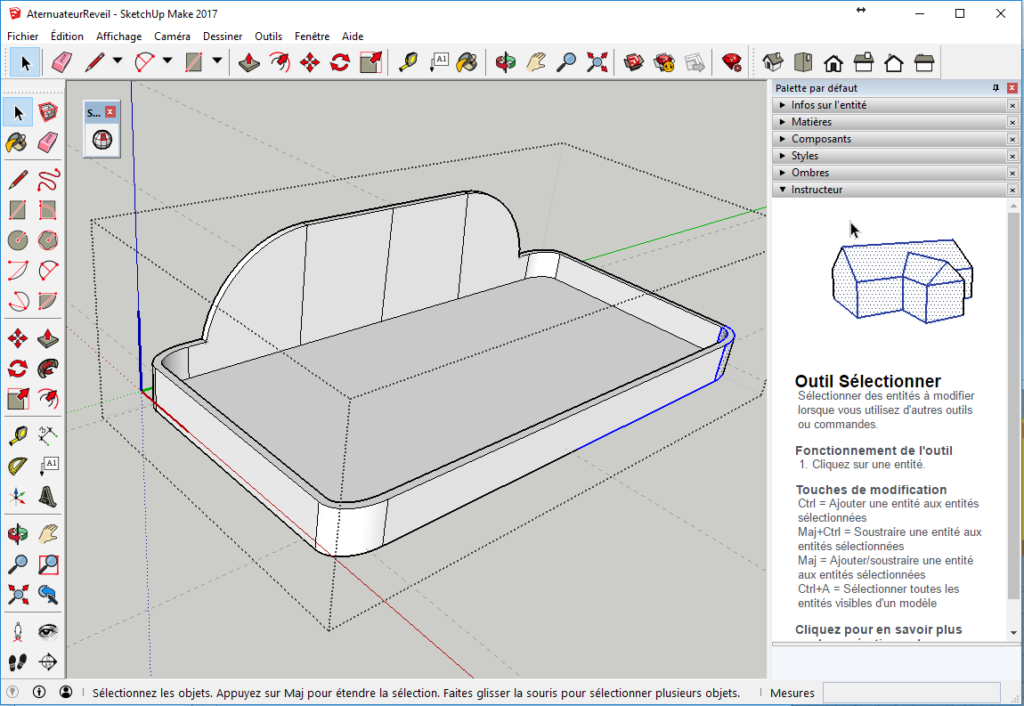Open the Rectangle tool dropdown arrow
1024x706 pixels.
pyautogui.click(x=215, y=62)
